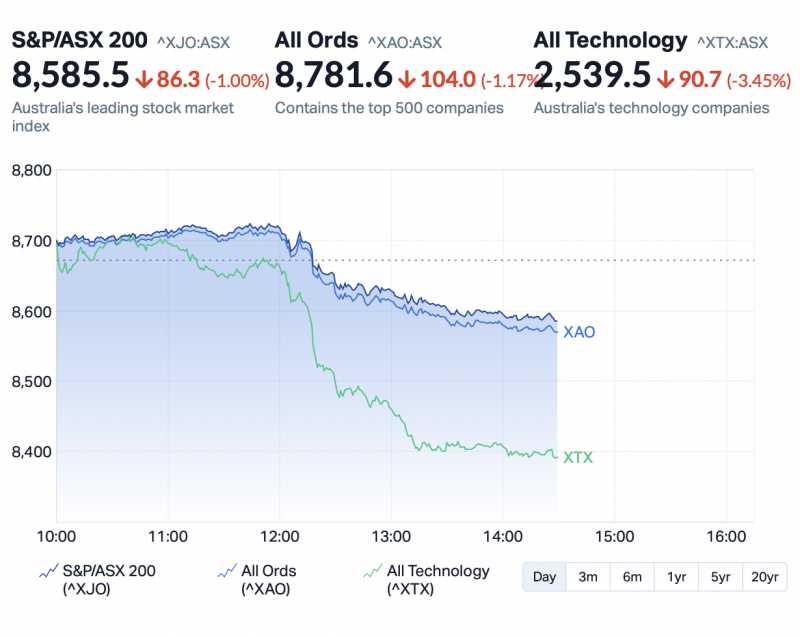This screenshot has width=800, height=636.
Task: Open the All Ords index heading
Action: point(316,40)
